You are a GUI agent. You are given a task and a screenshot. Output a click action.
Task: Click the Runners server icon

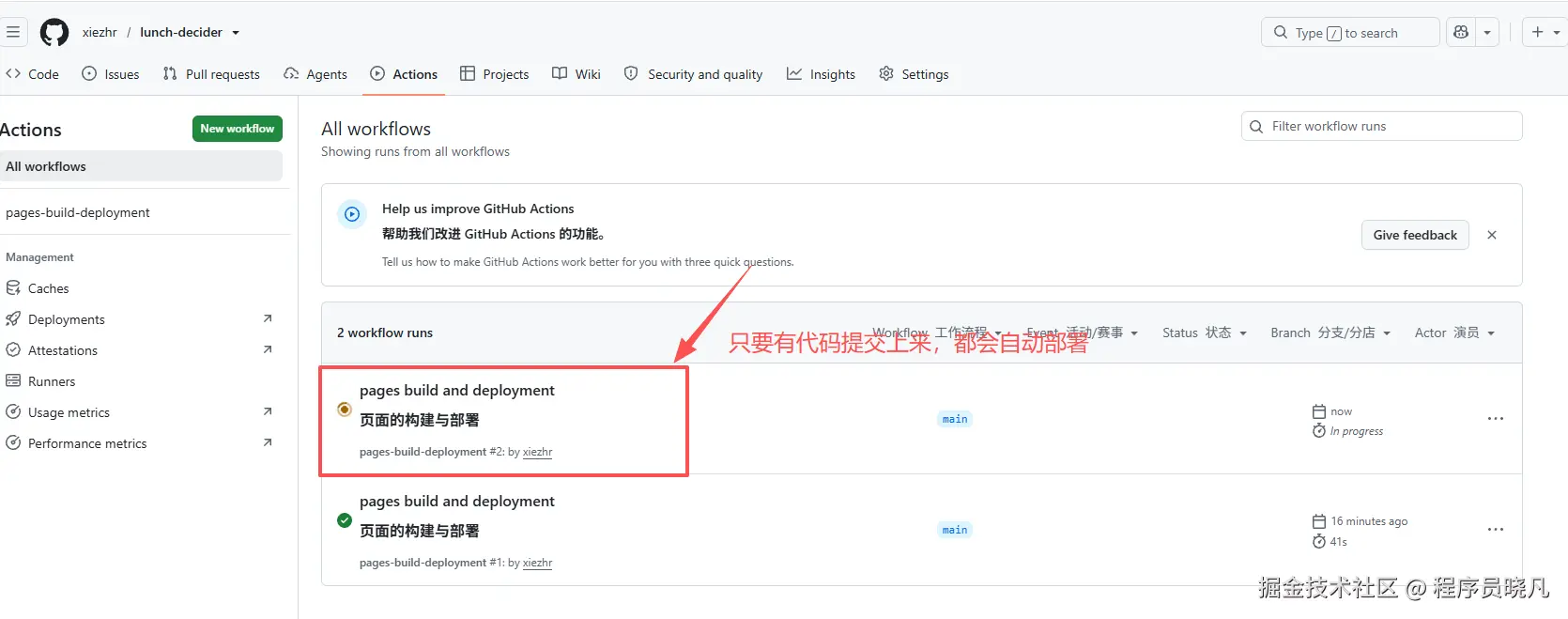point(13,380)
